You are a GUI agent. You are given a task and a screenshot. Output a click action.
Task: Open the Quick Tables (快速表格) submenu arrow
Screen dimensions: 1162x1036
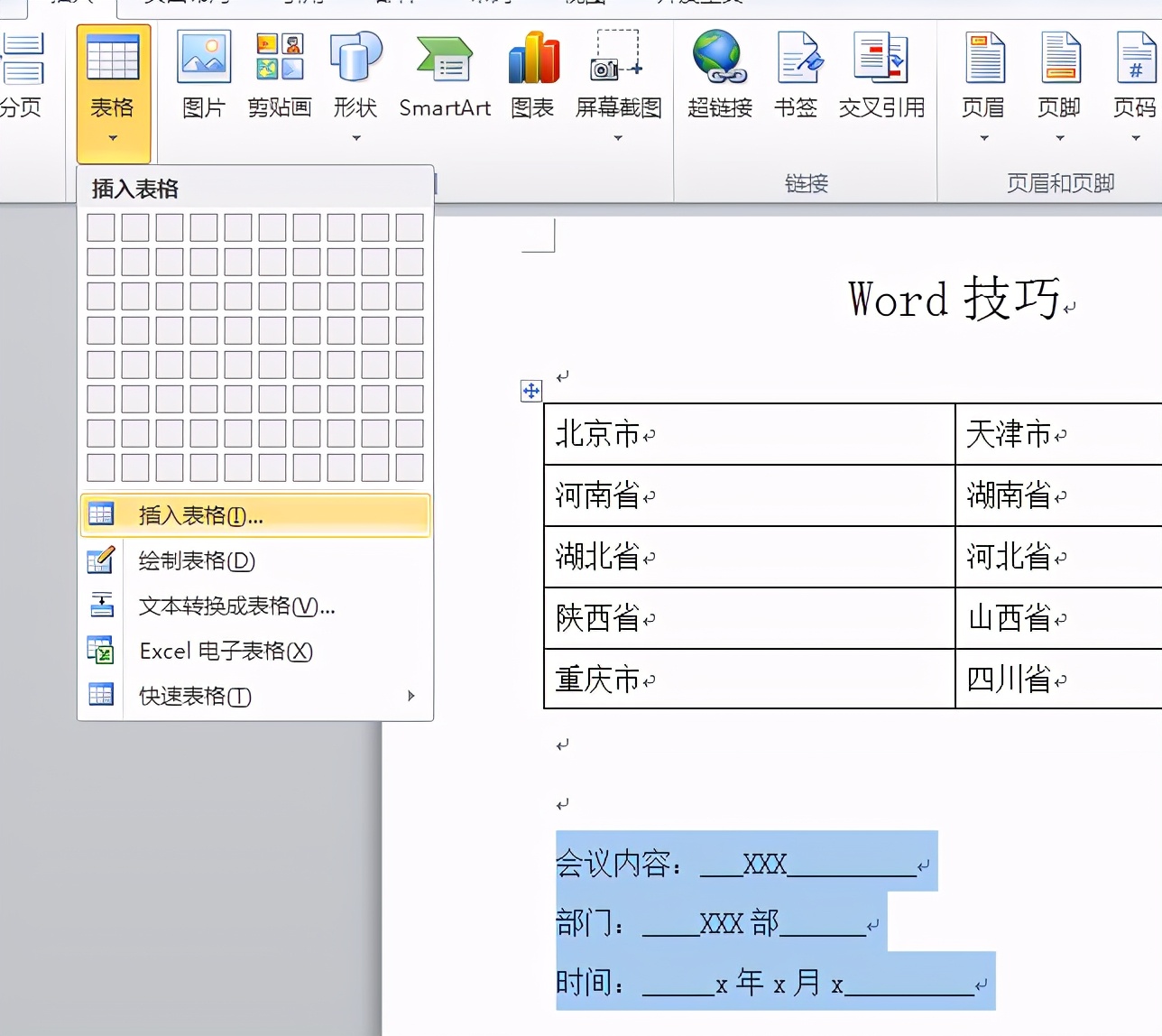pyautogui.click(x=411, y=696)
